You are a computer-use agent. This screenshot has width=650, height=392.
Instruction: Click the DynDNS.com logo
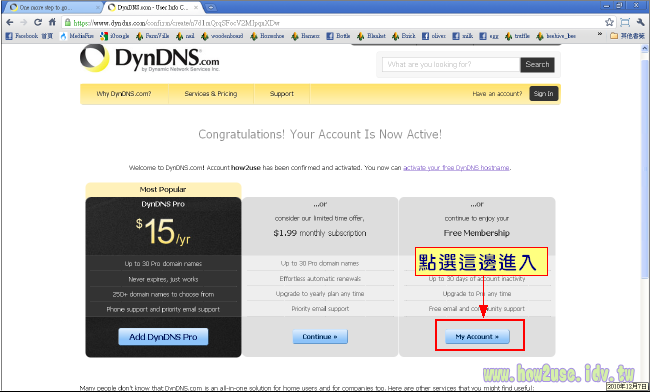tap(150, 58)
